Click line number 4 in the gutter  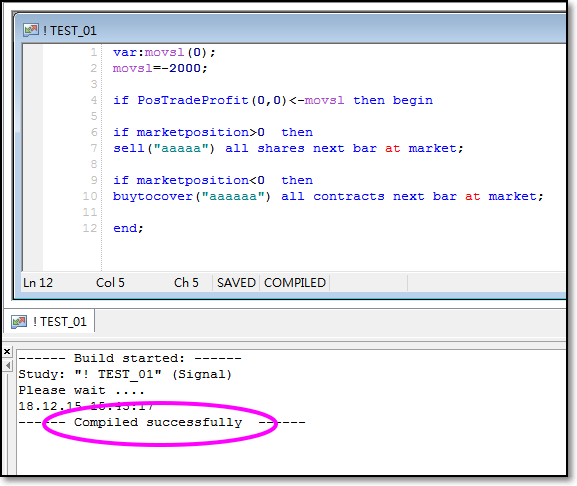coord(94,100)
